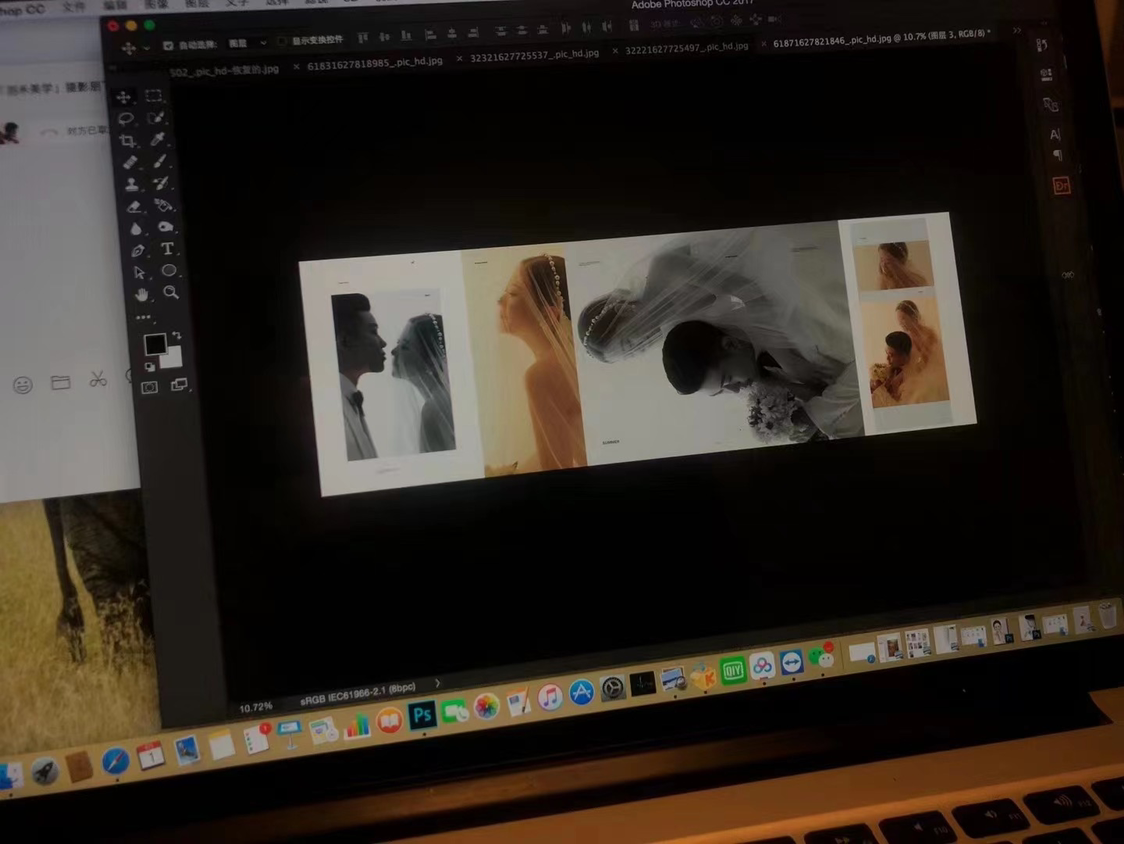Select the Brush tool
Screen dimensions: 1124x844
click(160, 161)
